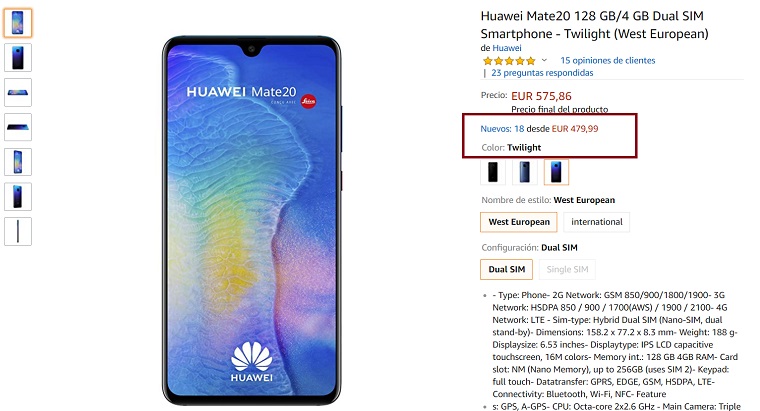
Task: Open the Huawei brand link
Action: click(x=507, y=48)
